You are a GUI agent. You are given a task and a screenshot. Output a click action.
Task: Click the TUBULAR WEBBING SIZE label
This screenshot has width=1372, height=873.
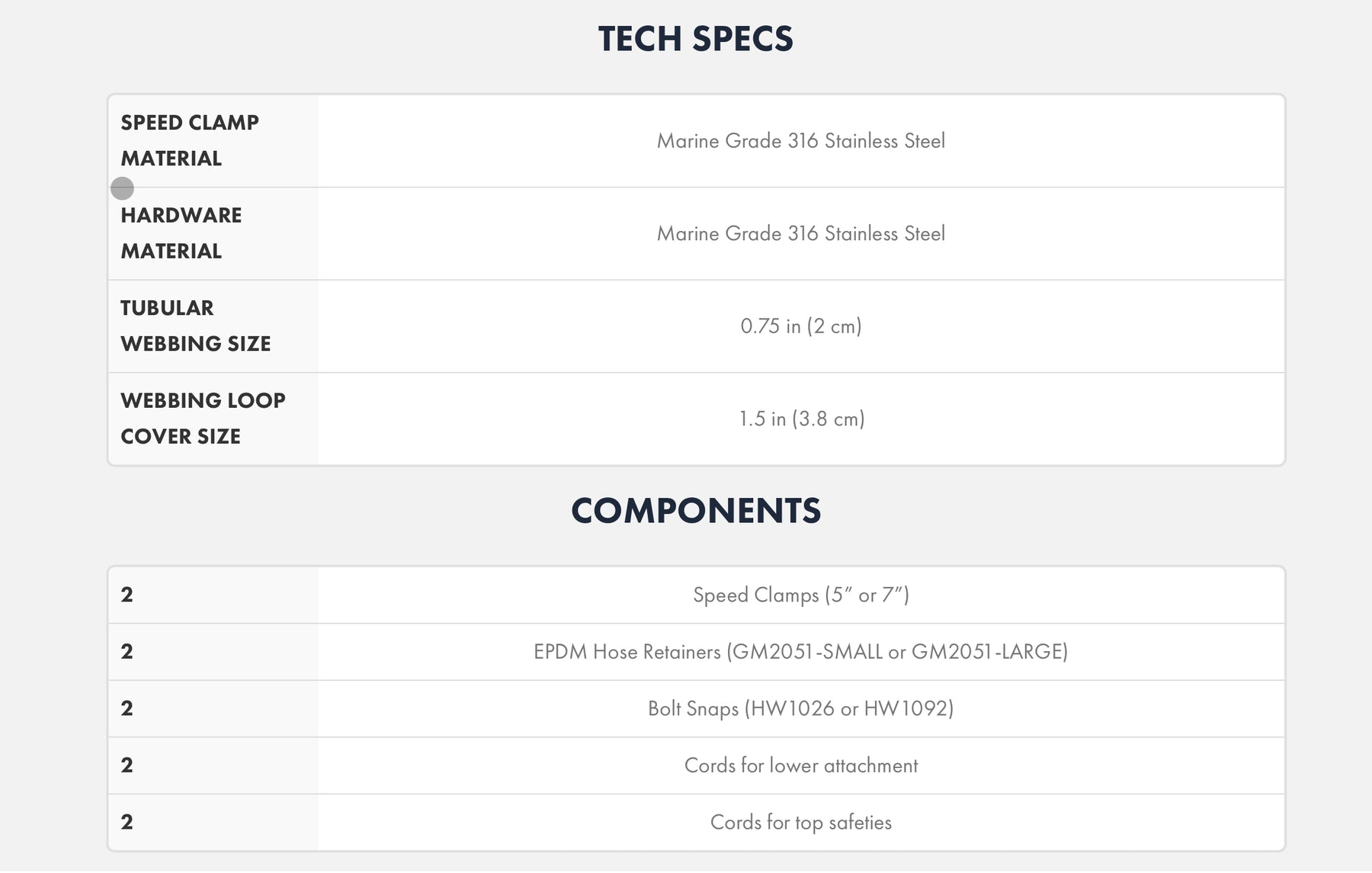pos(196,326)
